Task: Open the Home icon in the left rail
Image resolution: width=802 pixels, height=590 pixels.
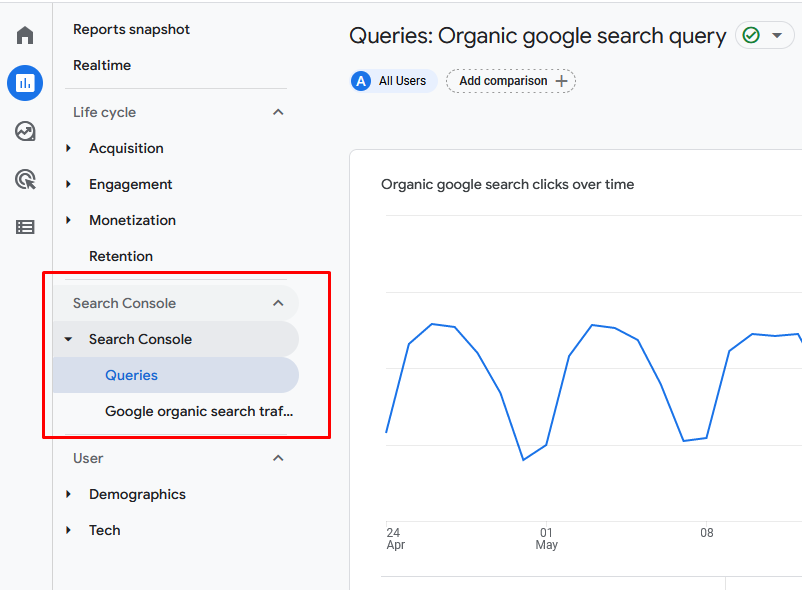Action: [24, 35]
